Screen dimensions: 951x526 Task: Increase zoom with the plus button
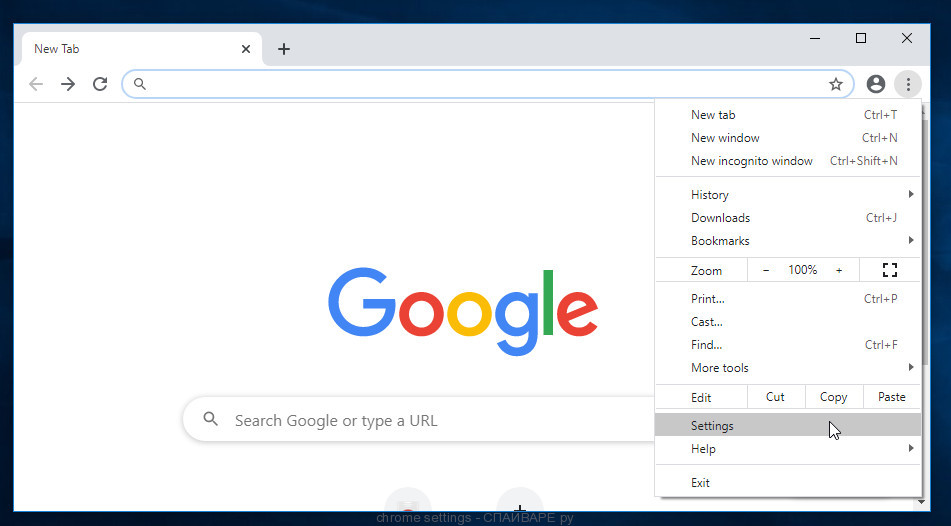point(839,270)
